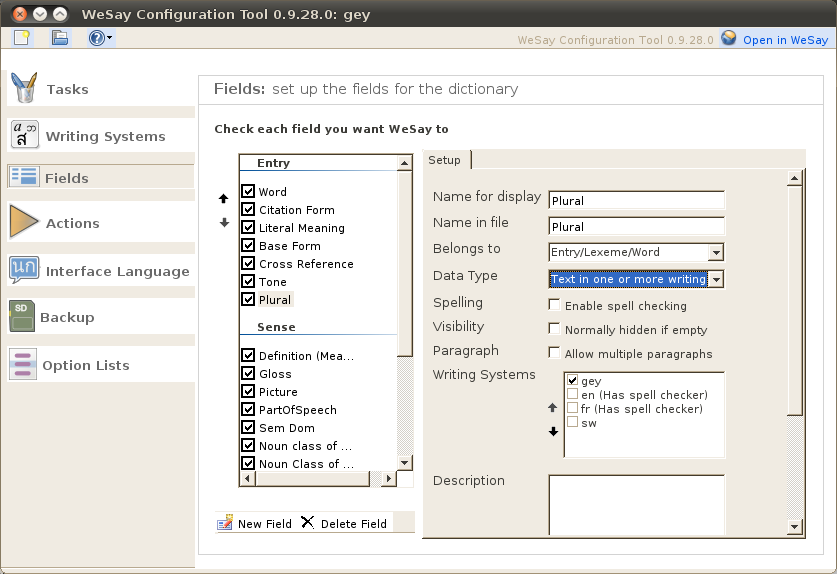Move selected field up with arrow
837x574 pixels.
tap(224, 199)
